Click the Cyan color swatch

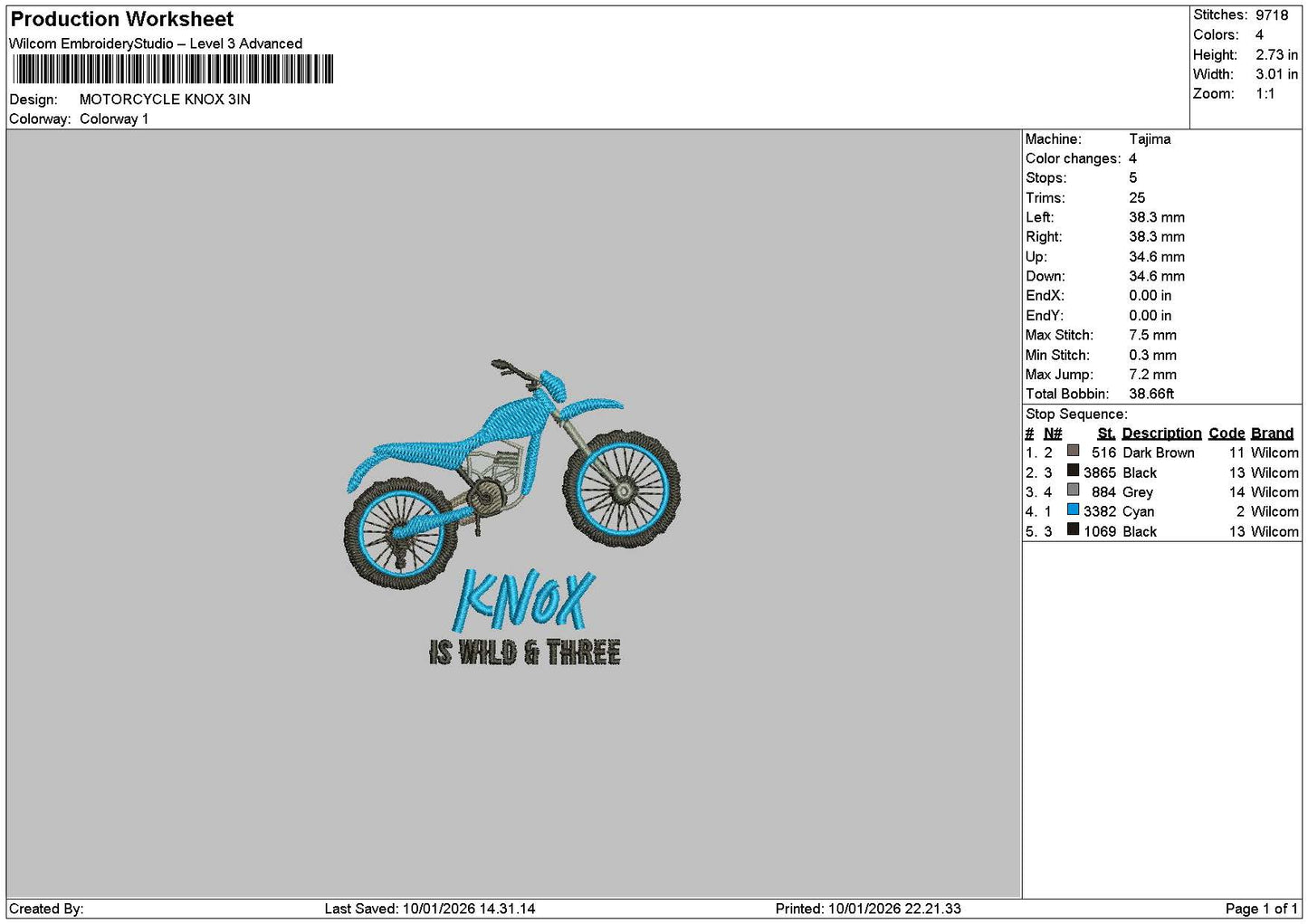click(1073, 510)
